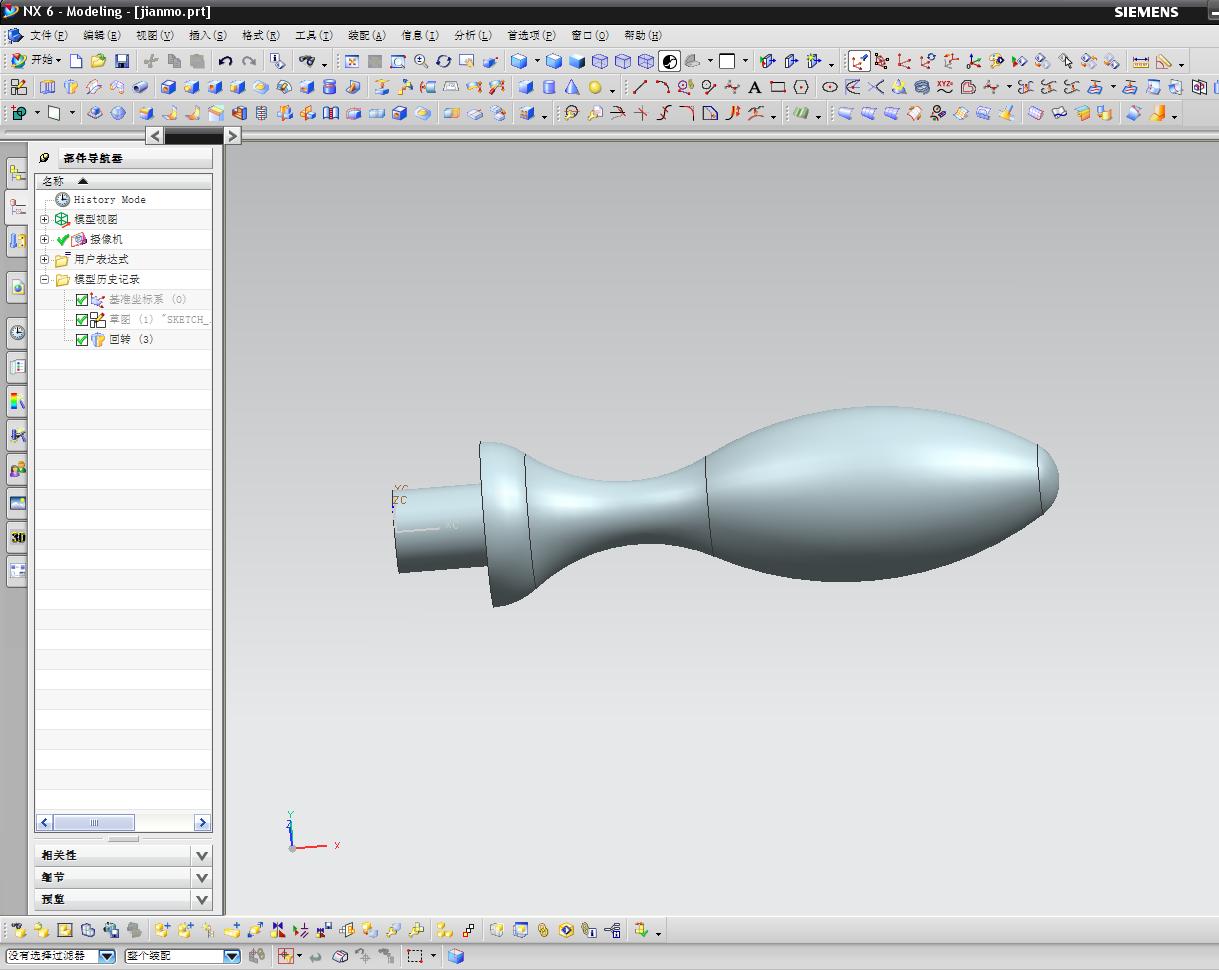Click the XYZ law curve icon
Image resolution: width=1219 pixels, height=970 pixels.
point(945,87)
